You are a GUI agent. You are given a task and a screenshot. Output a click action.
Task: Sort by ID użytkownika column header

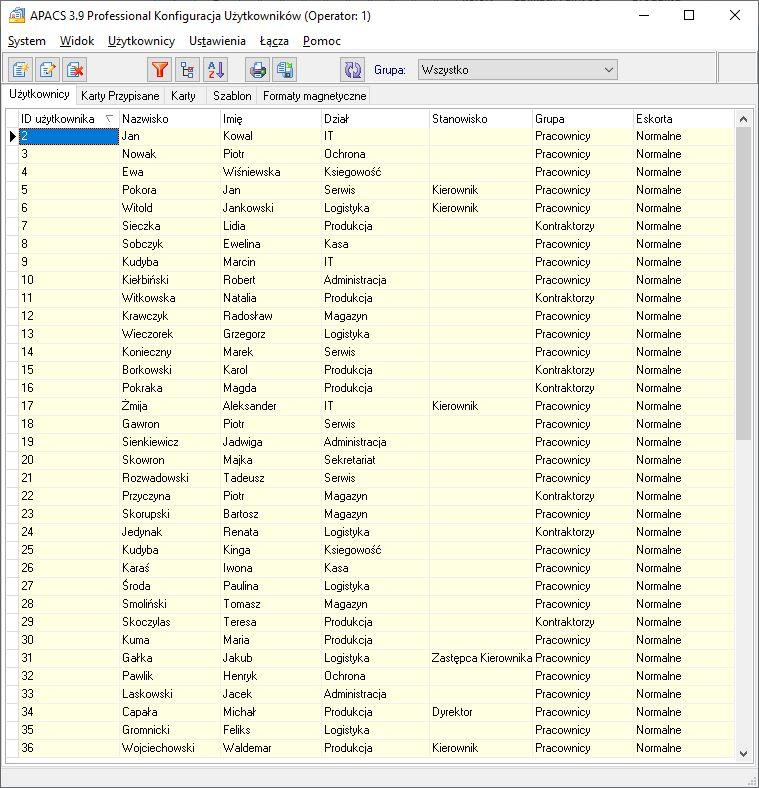(69, 119)
